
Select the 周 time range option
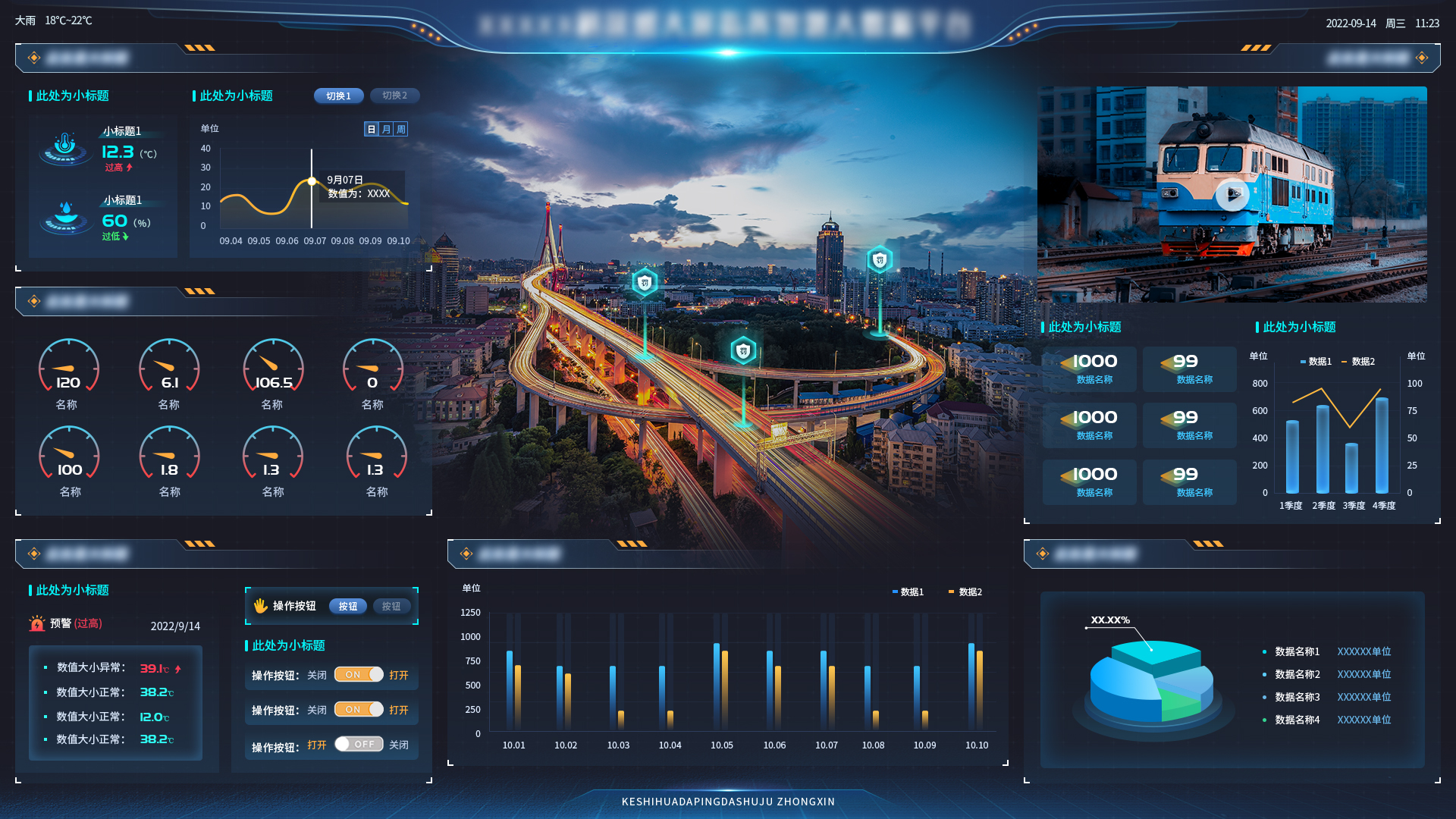(x=400, y=129)
